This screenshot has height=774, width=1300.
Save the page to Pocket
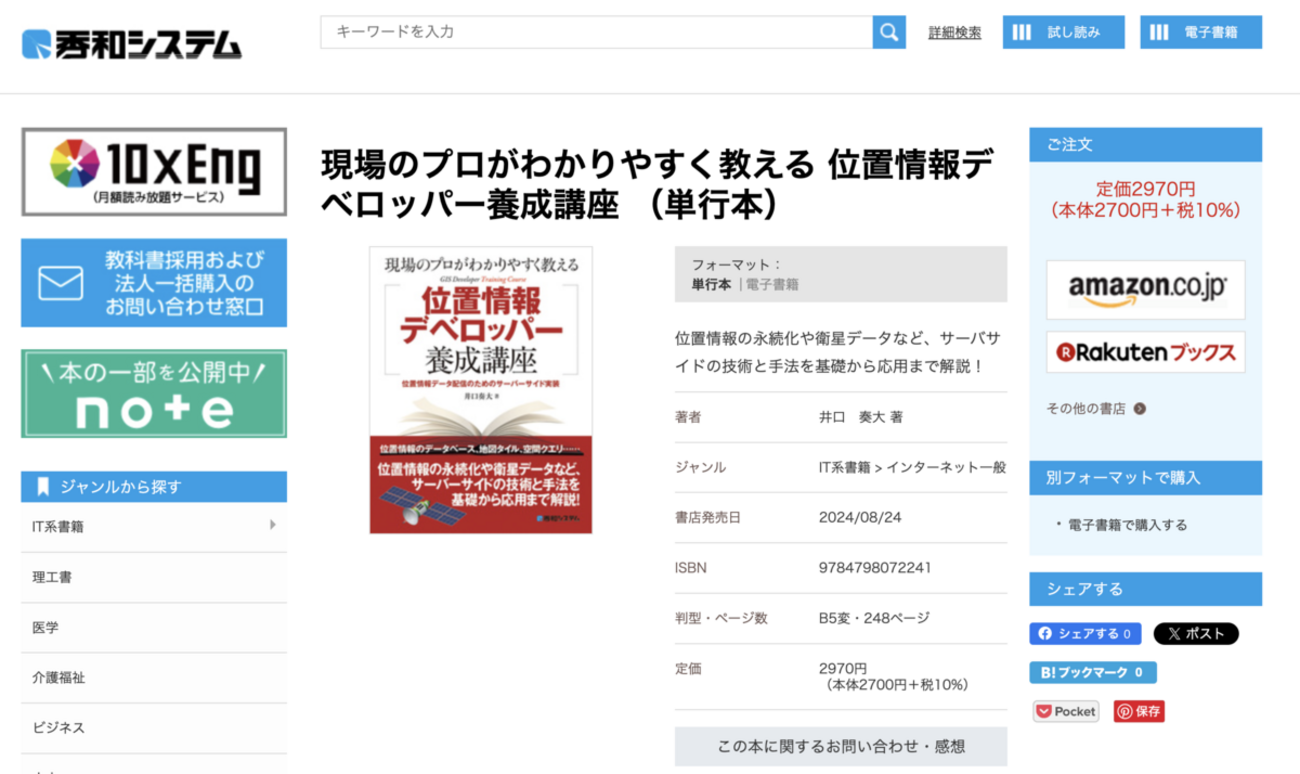[1064, 711]
